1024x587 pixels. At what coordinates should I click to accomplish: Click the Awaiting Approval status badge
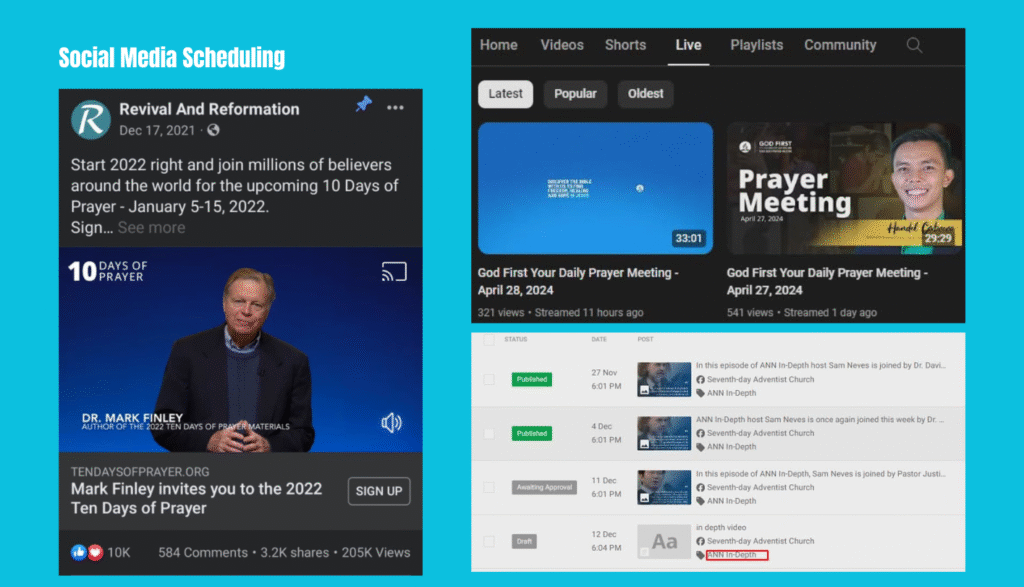click(x=545, y=488)
